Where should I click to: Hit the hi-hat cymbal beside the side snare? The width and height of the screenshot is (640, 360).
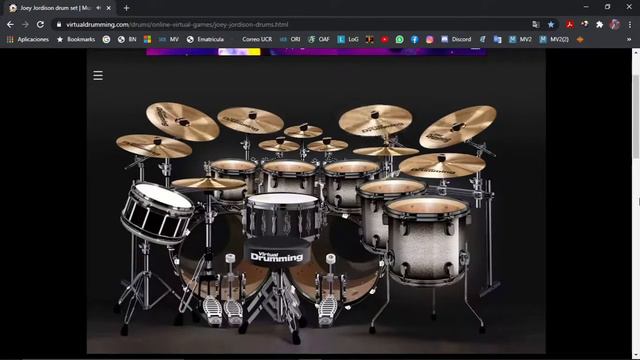209,183
